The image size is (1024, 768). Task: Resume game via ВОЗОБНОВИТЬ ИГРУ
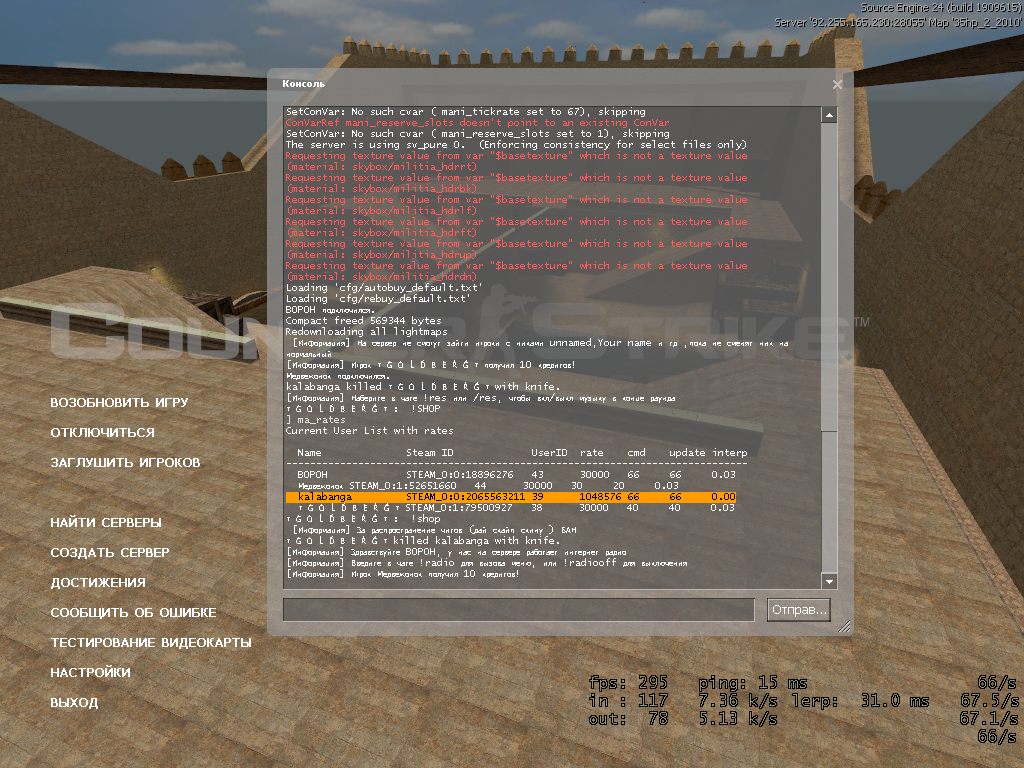[119, 402]
